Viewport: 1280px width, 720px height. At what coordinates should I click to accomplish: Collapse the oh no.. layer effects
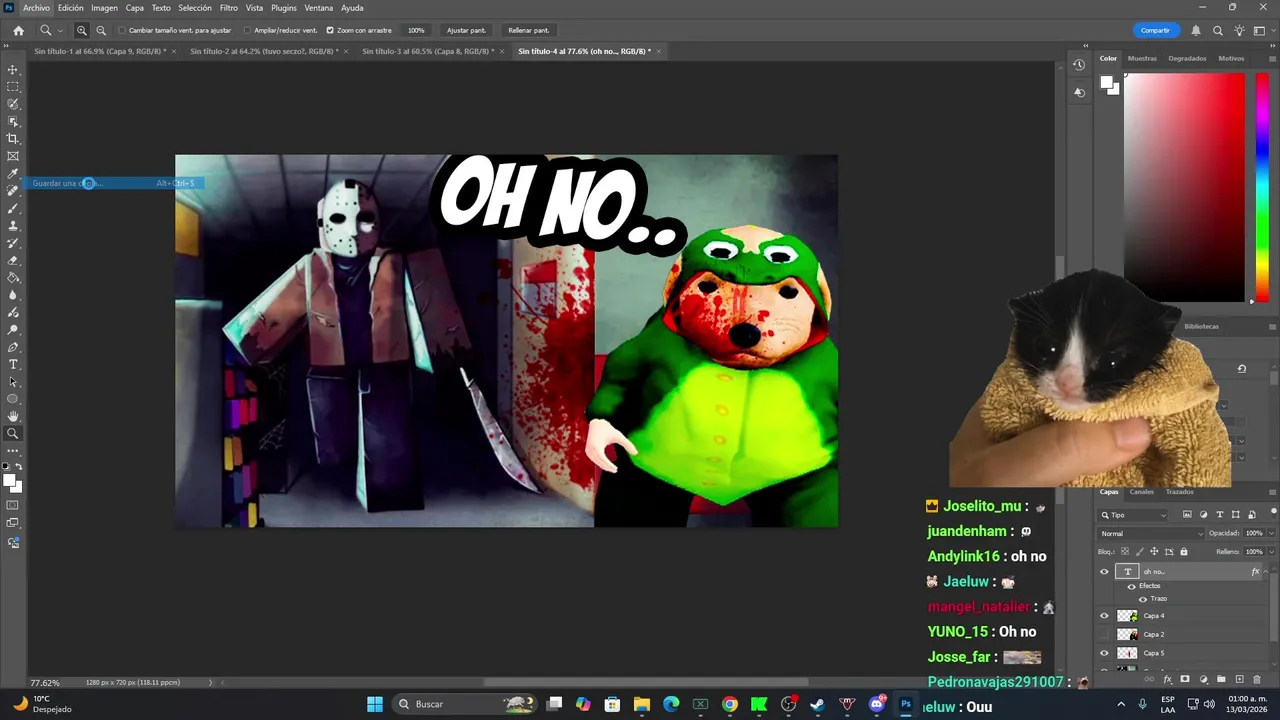coord(1266,572)
